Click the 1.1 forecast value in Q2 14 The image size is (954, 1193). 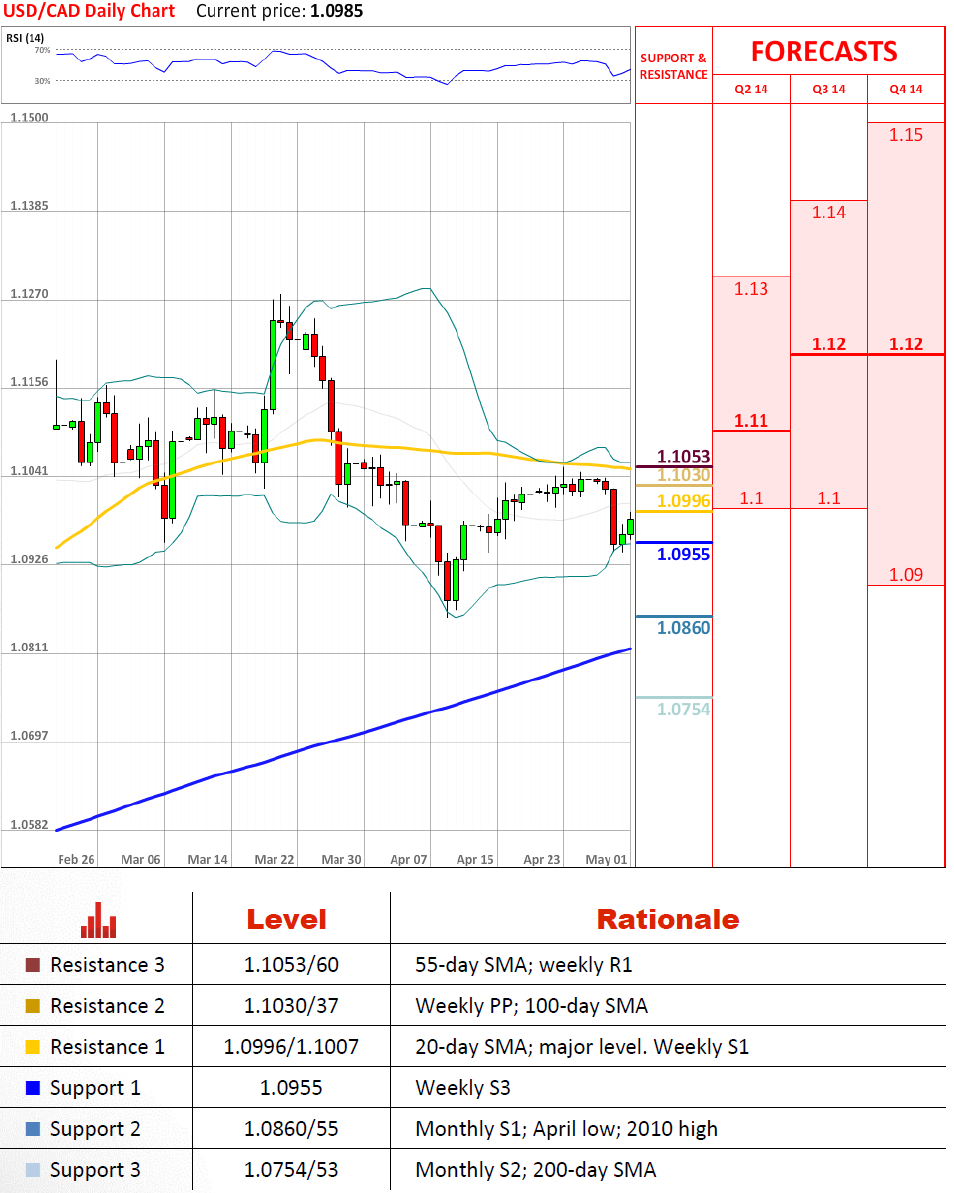751,498
